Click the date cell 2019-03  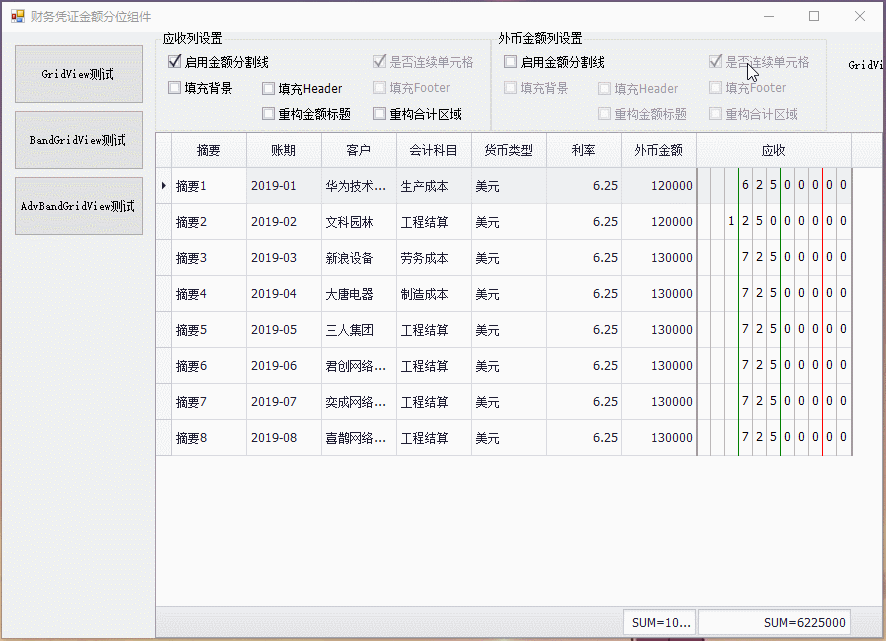[x=284, y=258]
